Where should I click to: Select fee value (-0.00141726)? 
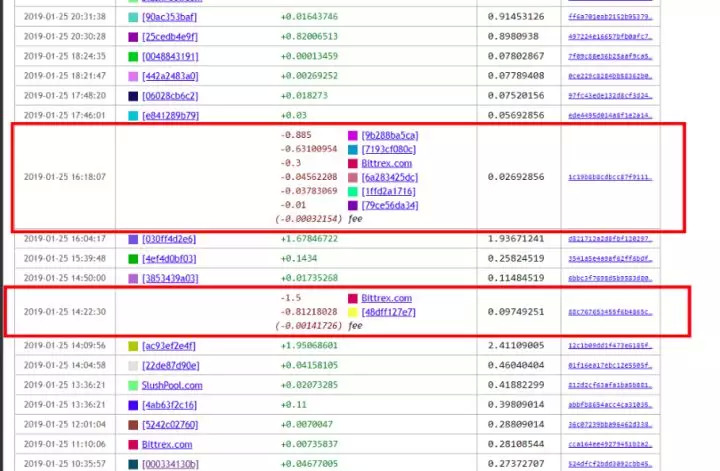click(x=309, y=325)
